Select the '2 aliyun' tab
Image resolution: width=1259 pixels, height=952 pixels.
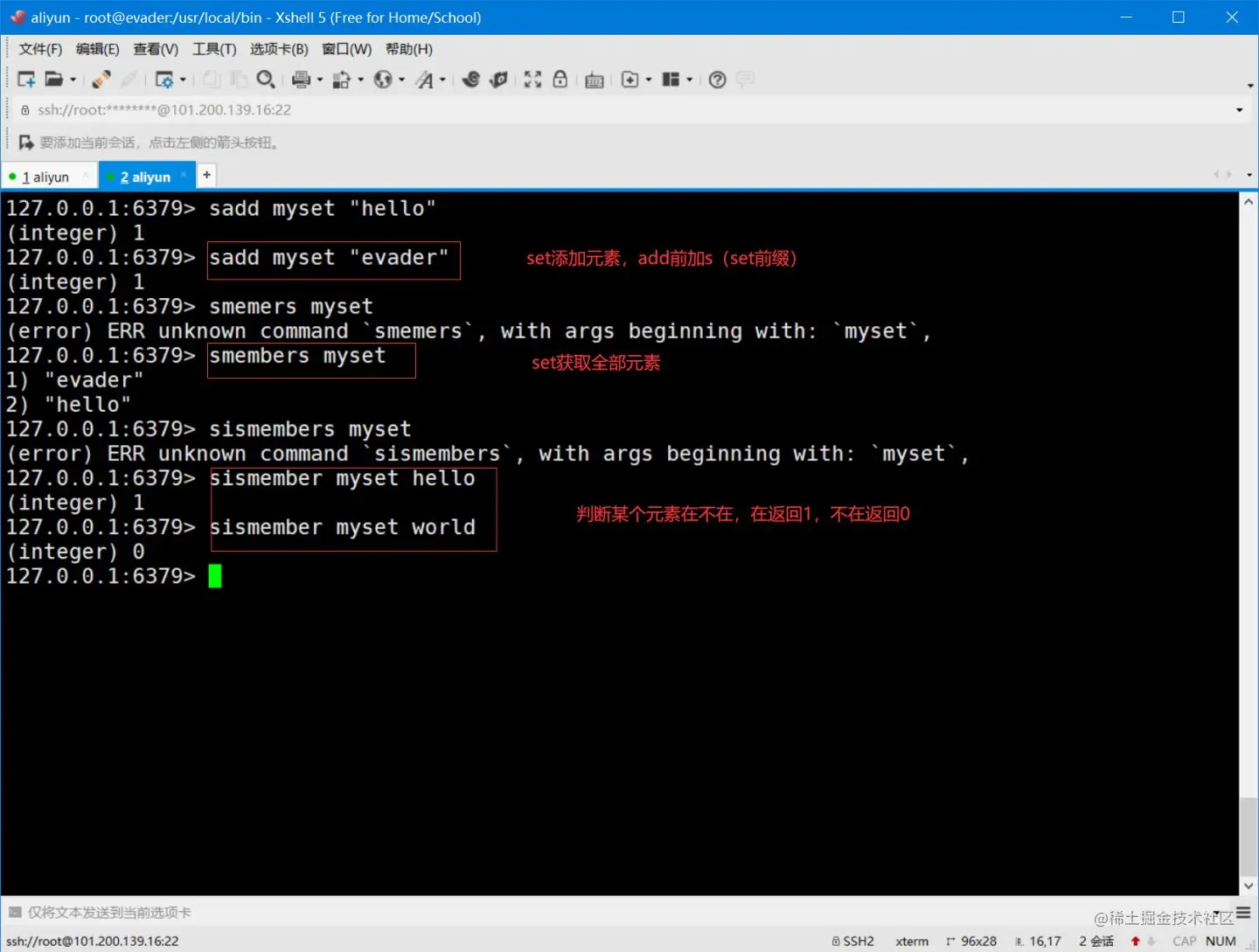tap(147, 177)
